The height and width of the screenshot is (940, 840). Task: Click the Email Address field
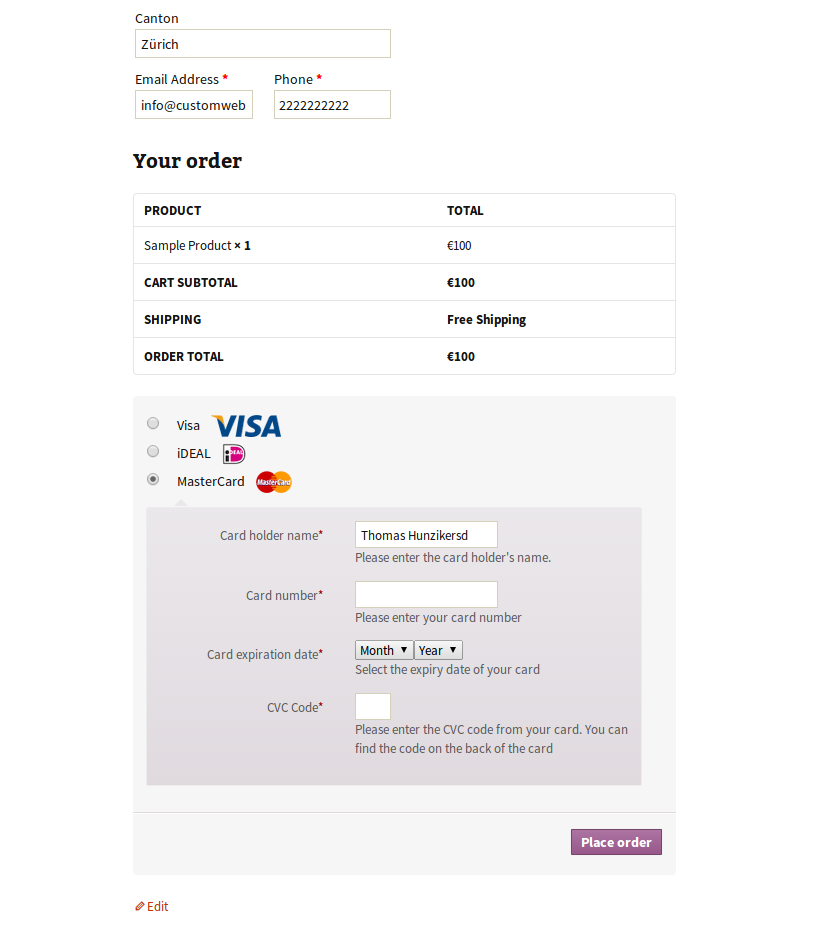193,104
